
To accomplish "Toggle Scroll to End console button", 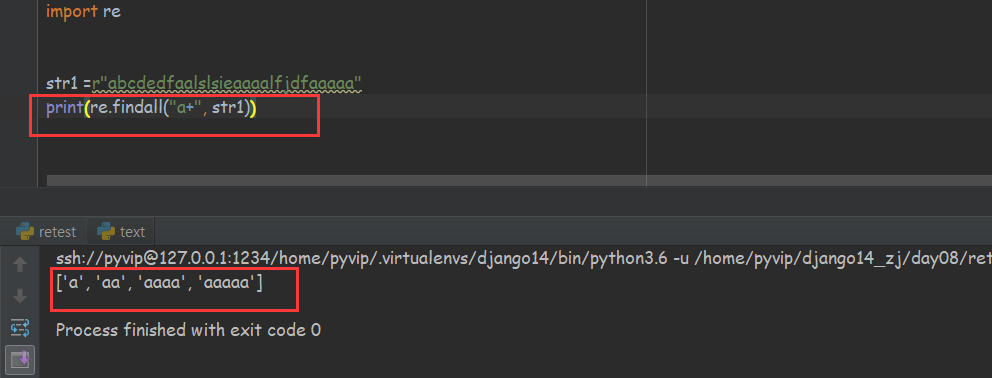I will pyautogui.click(x=20, y=359).
